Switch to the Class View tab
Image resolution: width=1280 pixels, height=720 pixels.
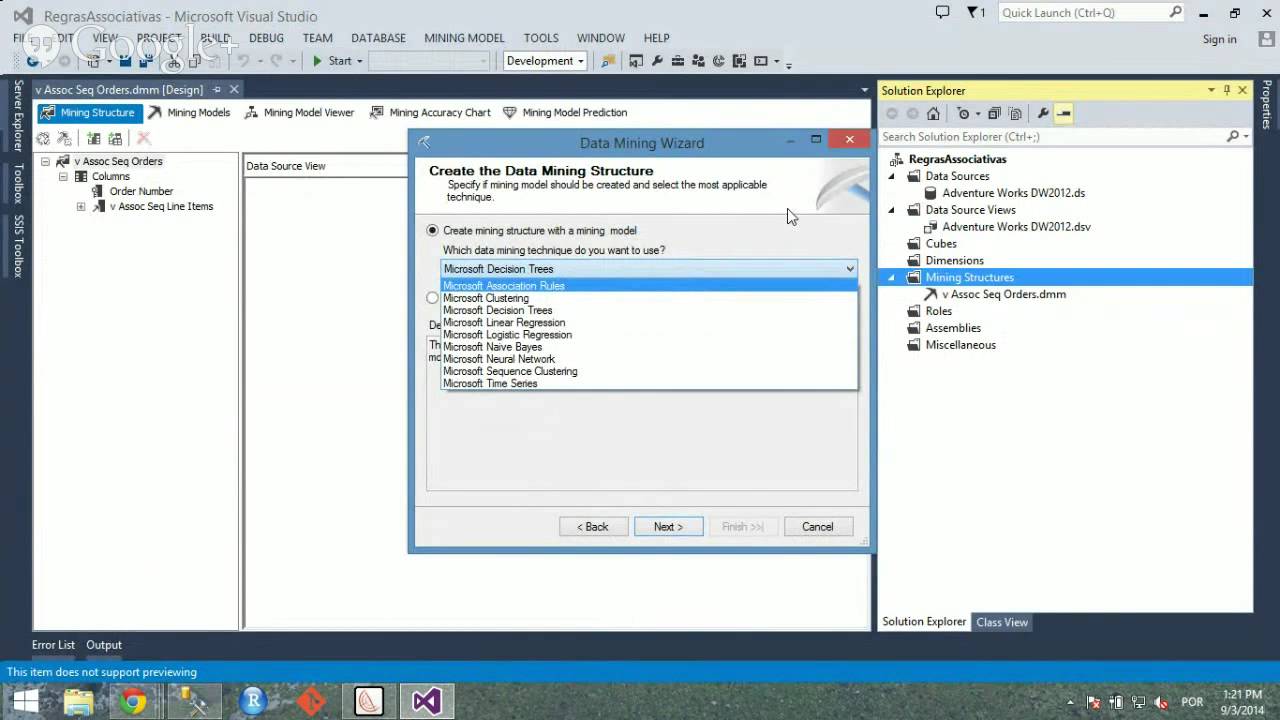pyautogui.click(x=1002, y=622)
